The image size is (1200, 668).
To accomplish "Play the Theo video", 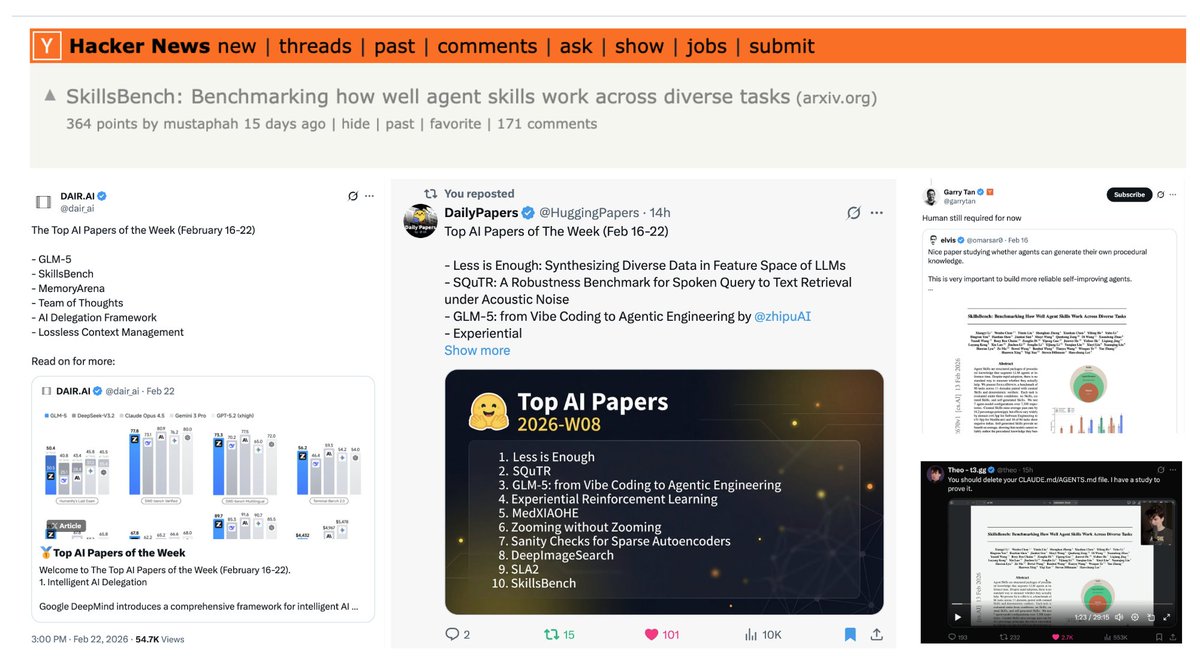I will (958, 617).
